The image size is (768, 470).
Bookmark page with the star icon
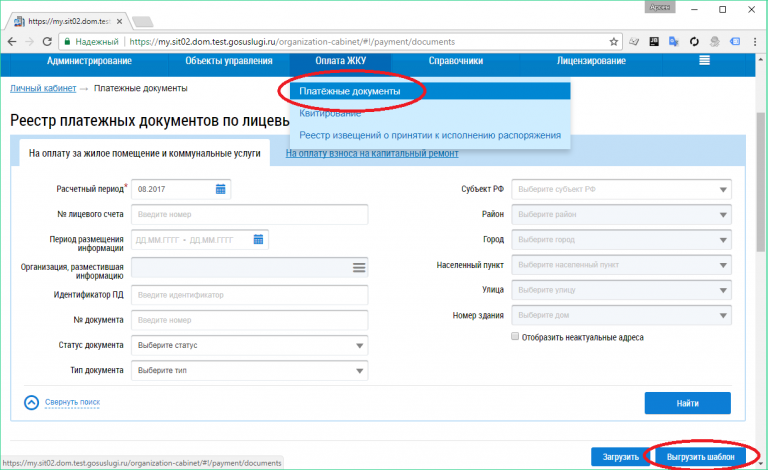pos(612,42)
